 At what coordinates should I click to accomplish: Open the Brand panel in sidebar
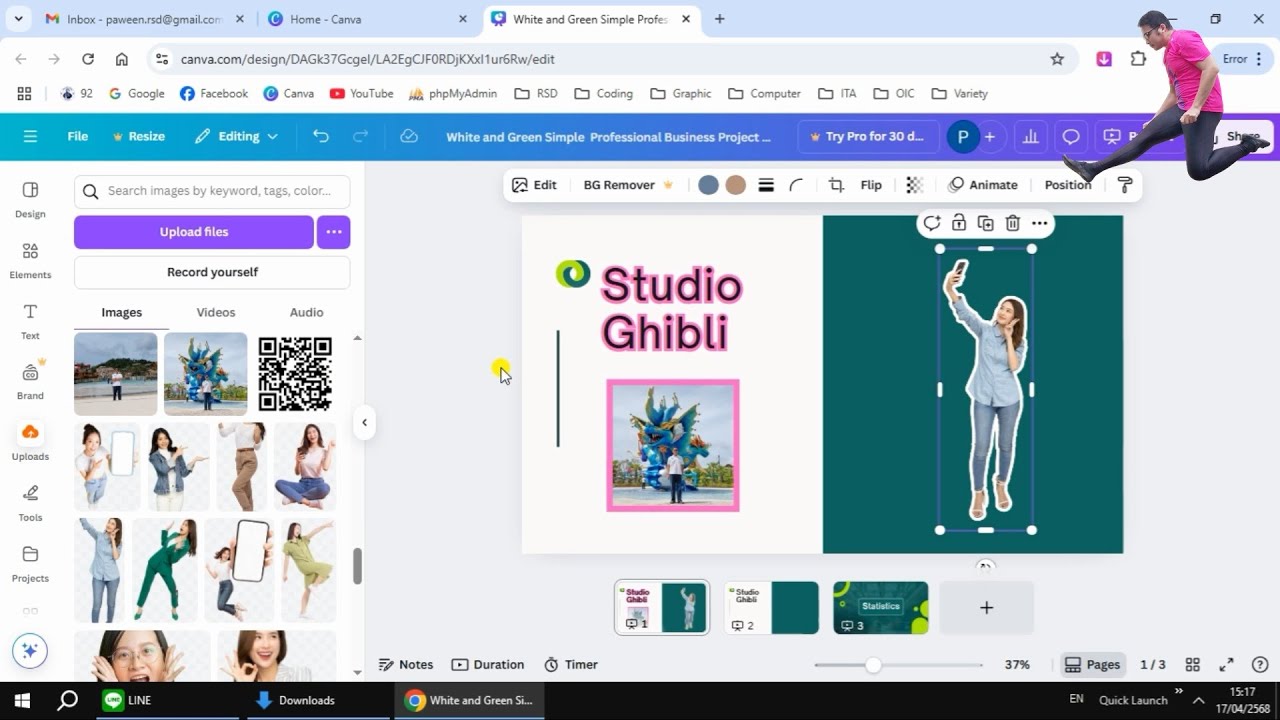point(30,381)
